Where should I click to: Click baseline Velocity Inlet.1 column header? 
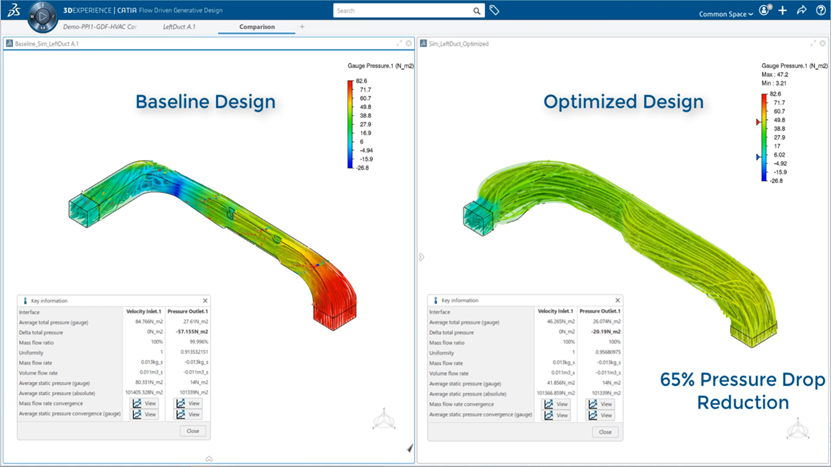[144, 311]
